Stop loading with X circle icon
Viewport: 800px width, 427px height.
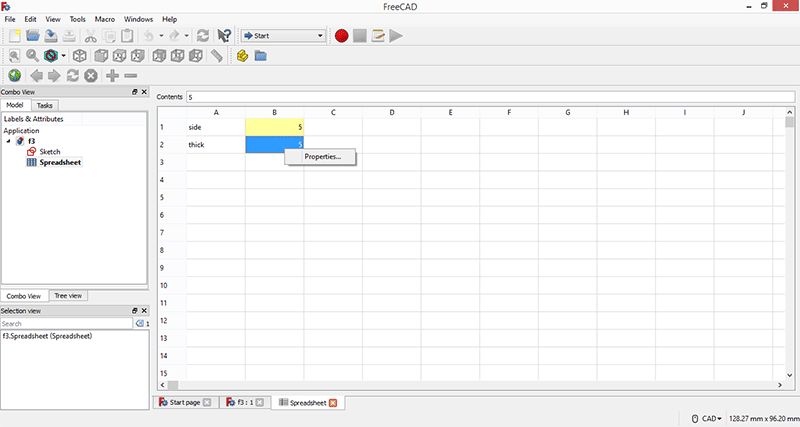click(91, 76)
